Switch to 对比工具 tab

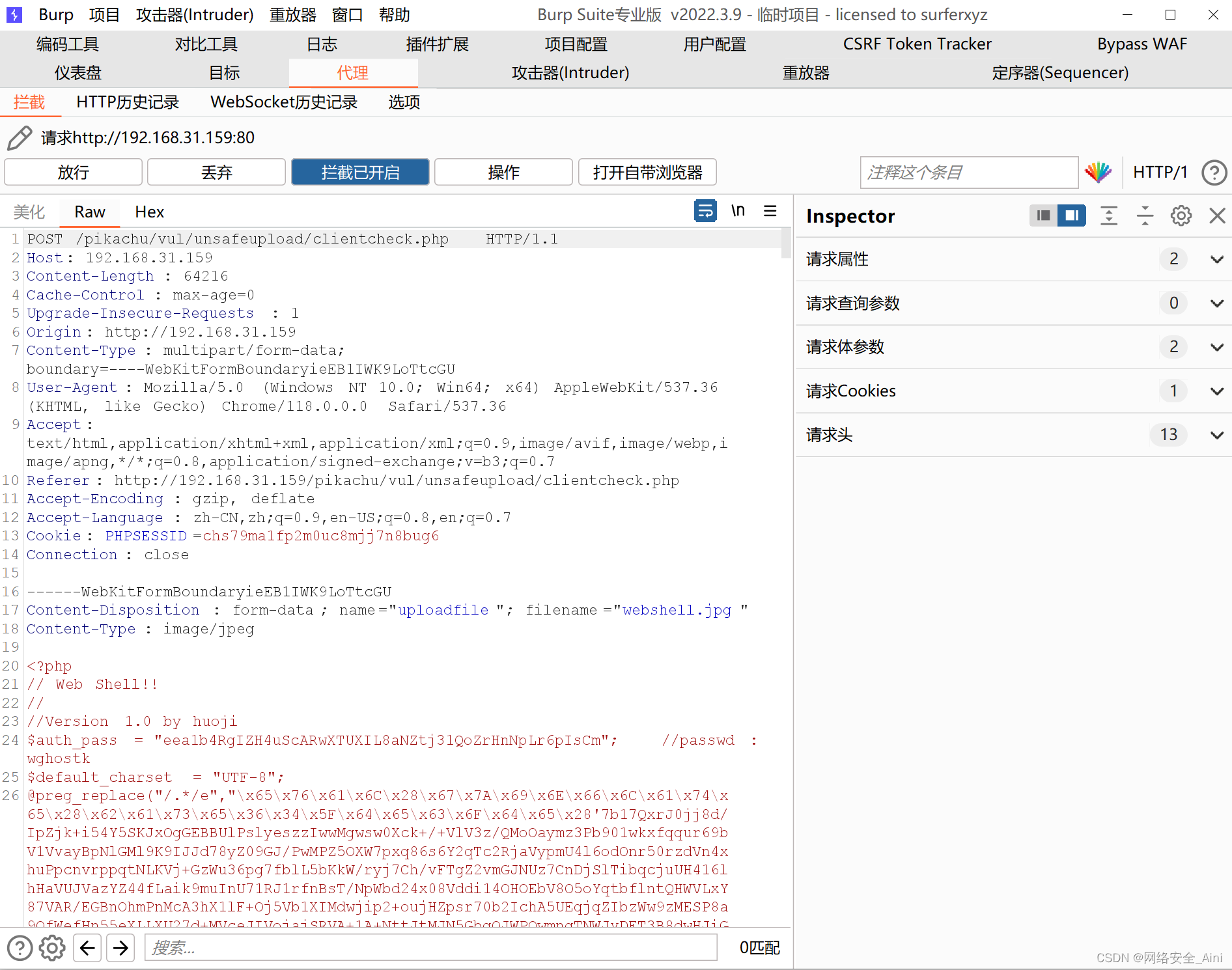[206, 44]
